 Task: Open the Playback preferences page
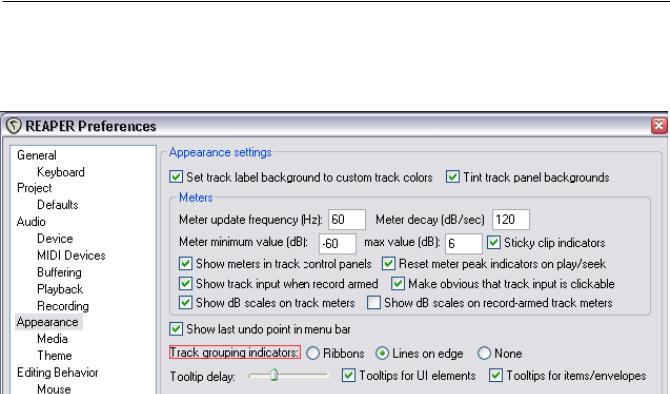pos(60,289)
